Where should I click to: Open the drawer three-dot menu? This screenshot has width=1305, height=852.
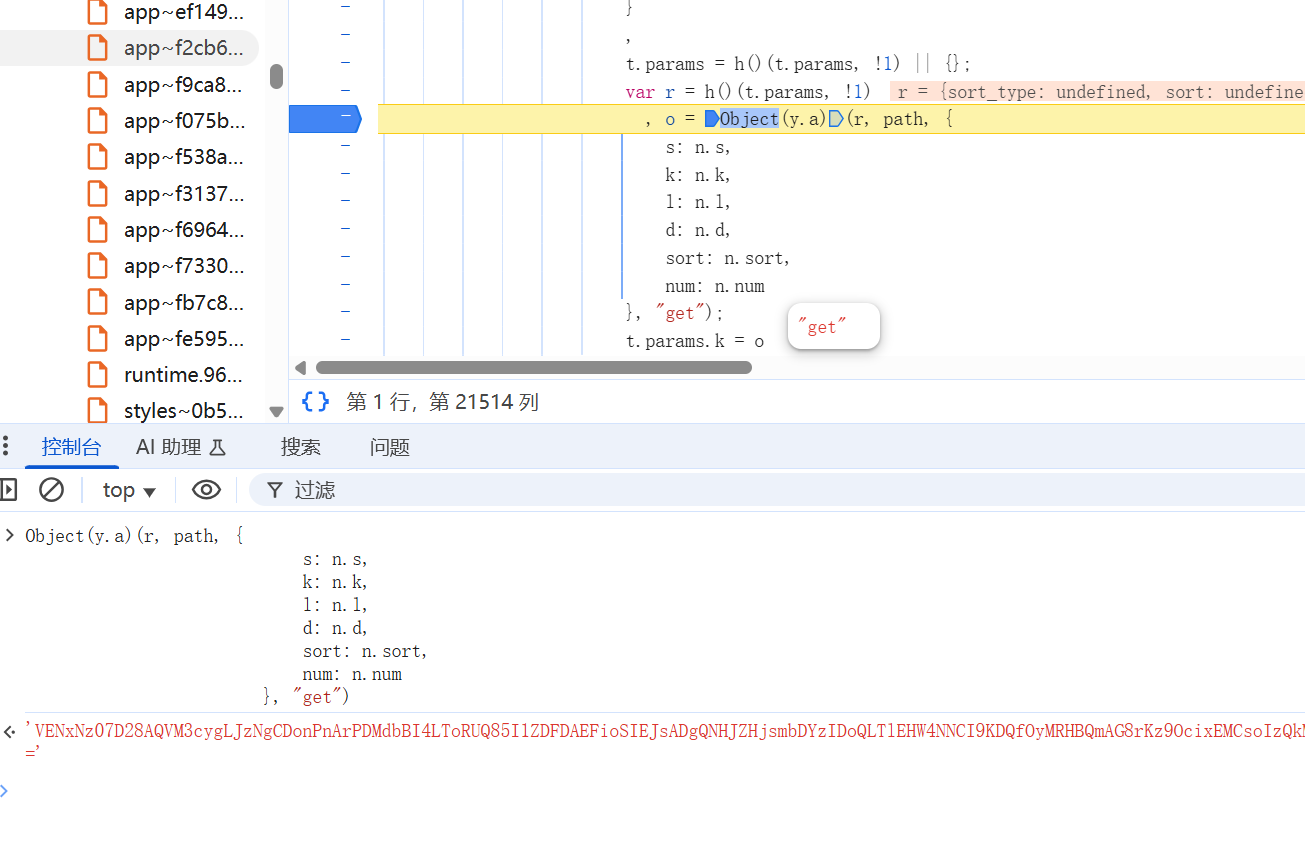pyautogui.click(x=5, y=446)
